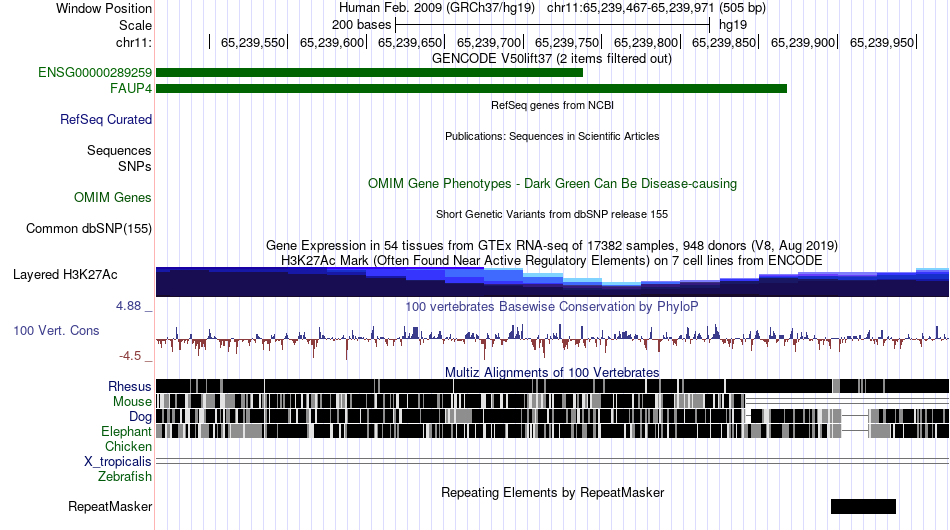This screenshot has height=530, width=950.
Task: Click the 100 Vert. Cons track label
Action: [x=56, y=331]
